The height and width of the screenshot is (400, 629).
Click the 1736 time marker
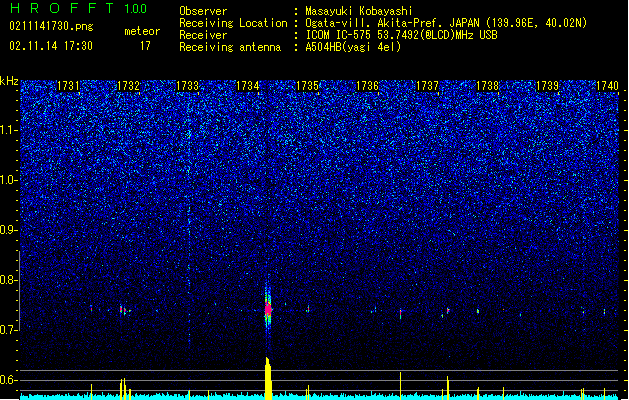[x=367, y=86]
